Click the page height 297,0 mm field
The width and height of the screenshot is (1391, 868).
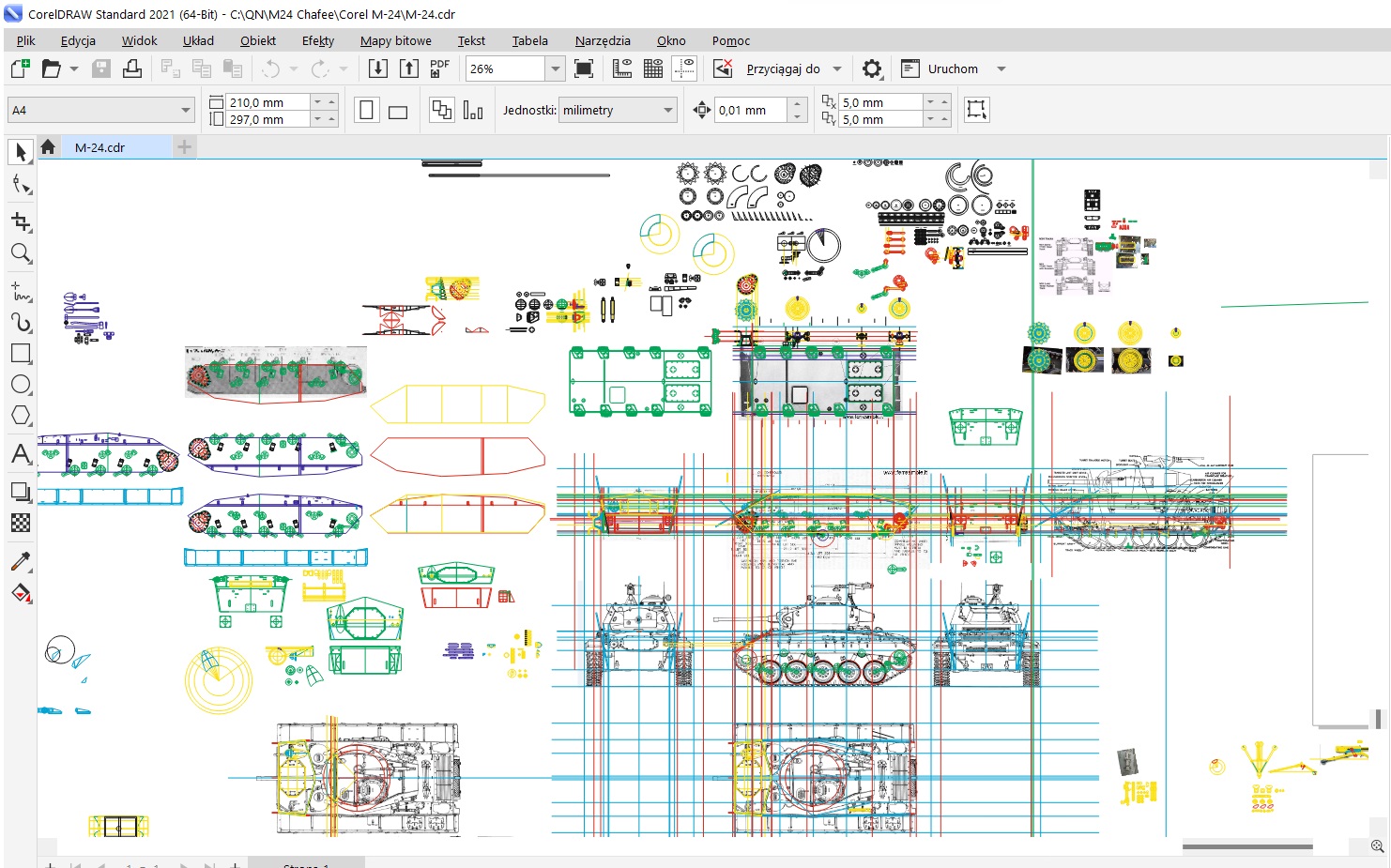pyautogui.click(x=268, y=119)
